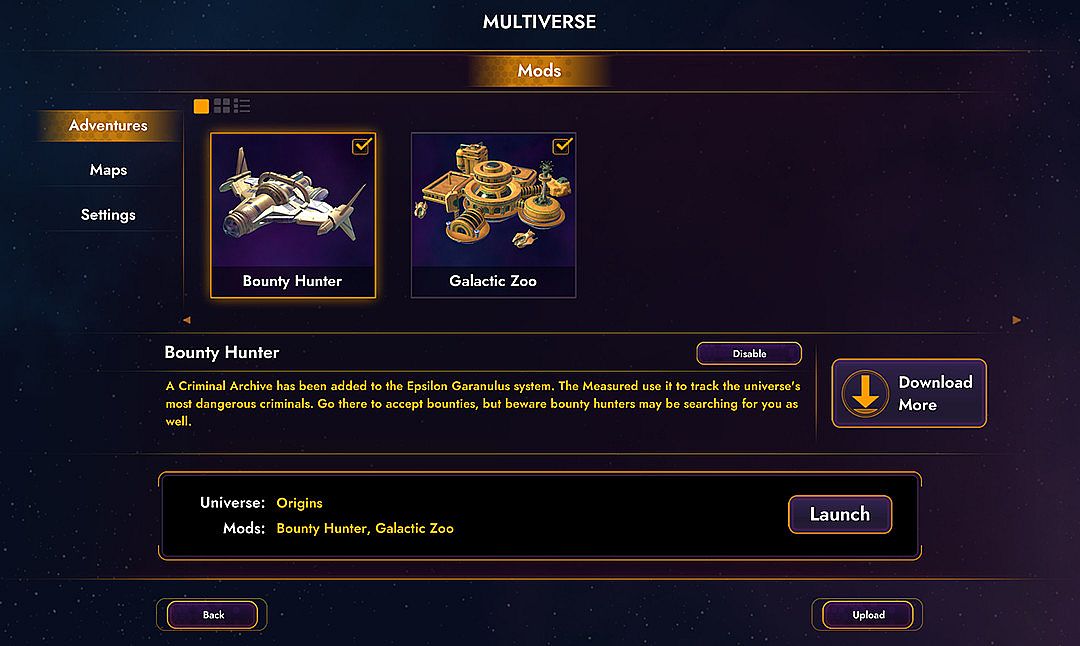The width and height of the screenshot is (1080, 646).
Task: Select the Maps category
Action: [108, 170]
